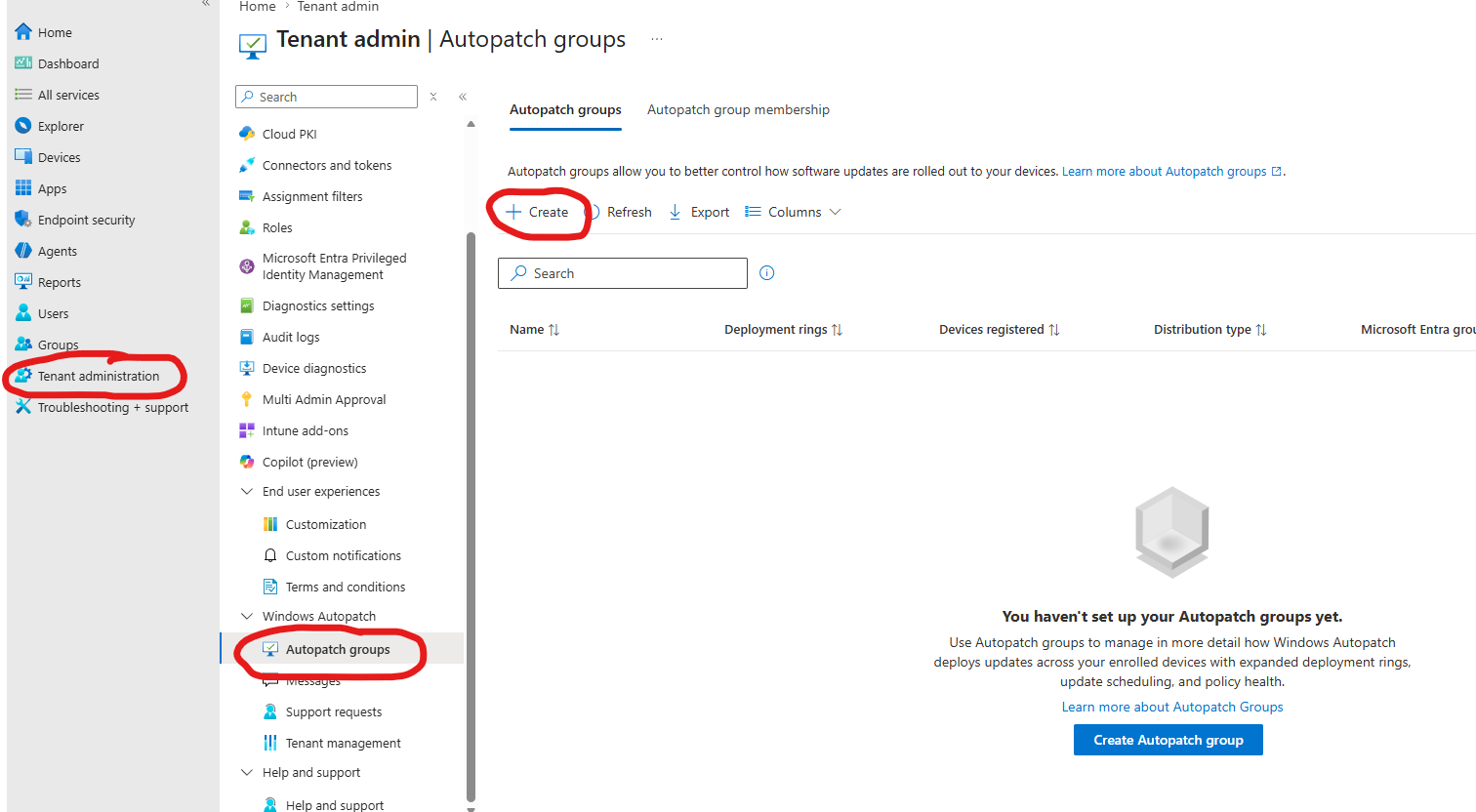1476x812 pixels.
Task: Open Users in left navigation
Action: [x=53, y=313]
